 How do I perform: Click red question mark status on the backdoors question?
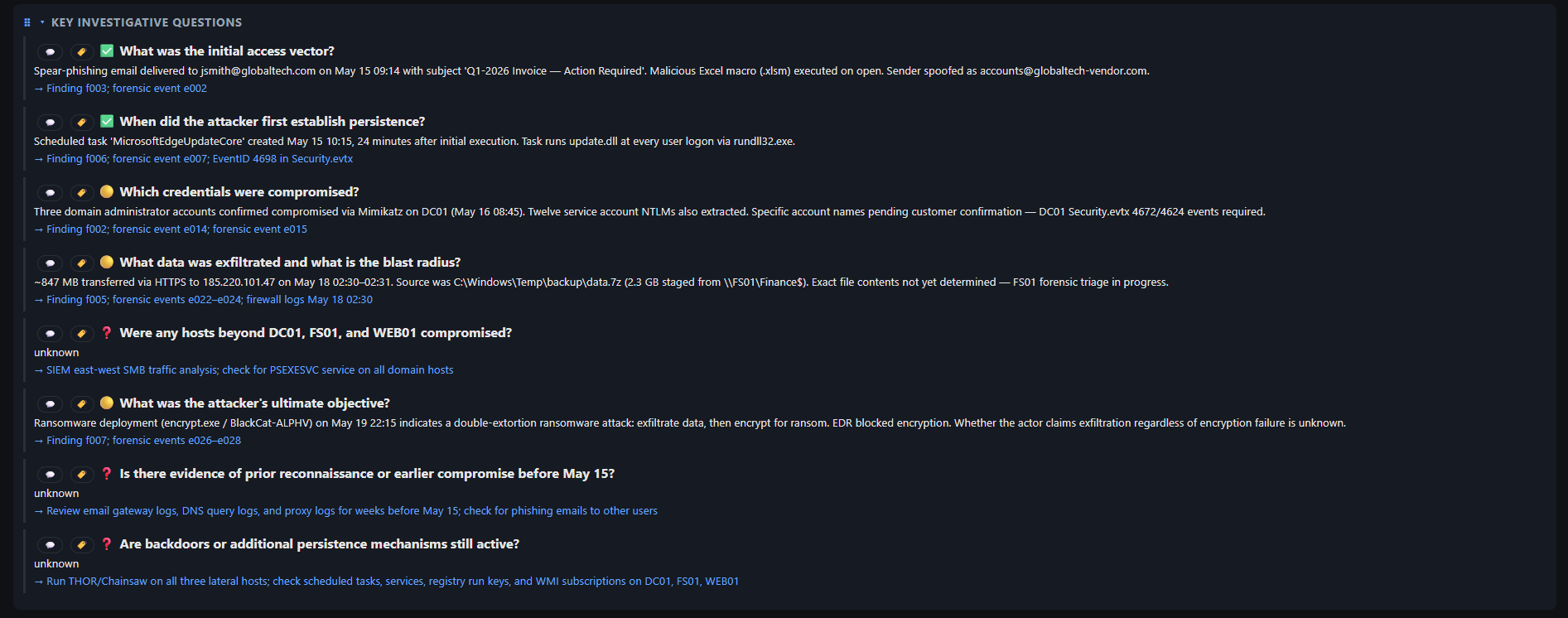(107, 543)
